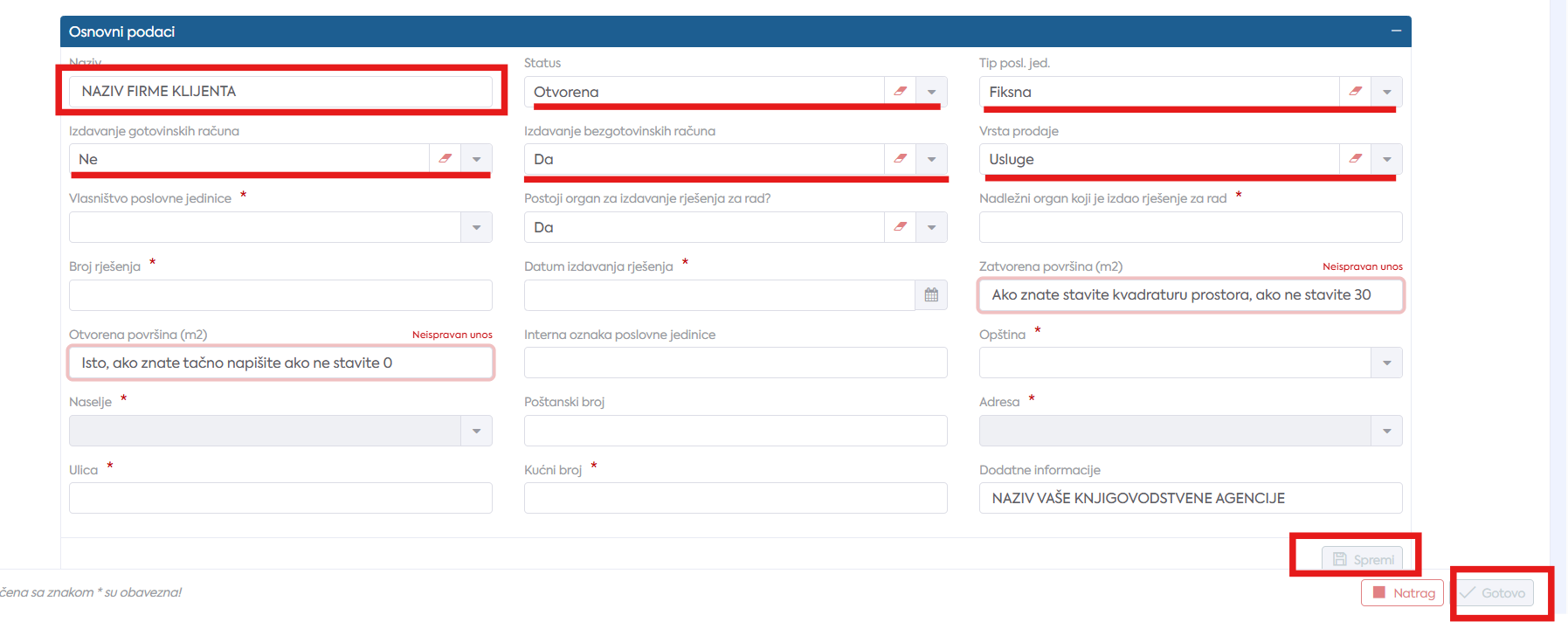Image resolution: width=1568 pixels, height=622 pixels.
Task: Clear Tip posl. jed. with eraser icon
Action: pos(1355,92)
